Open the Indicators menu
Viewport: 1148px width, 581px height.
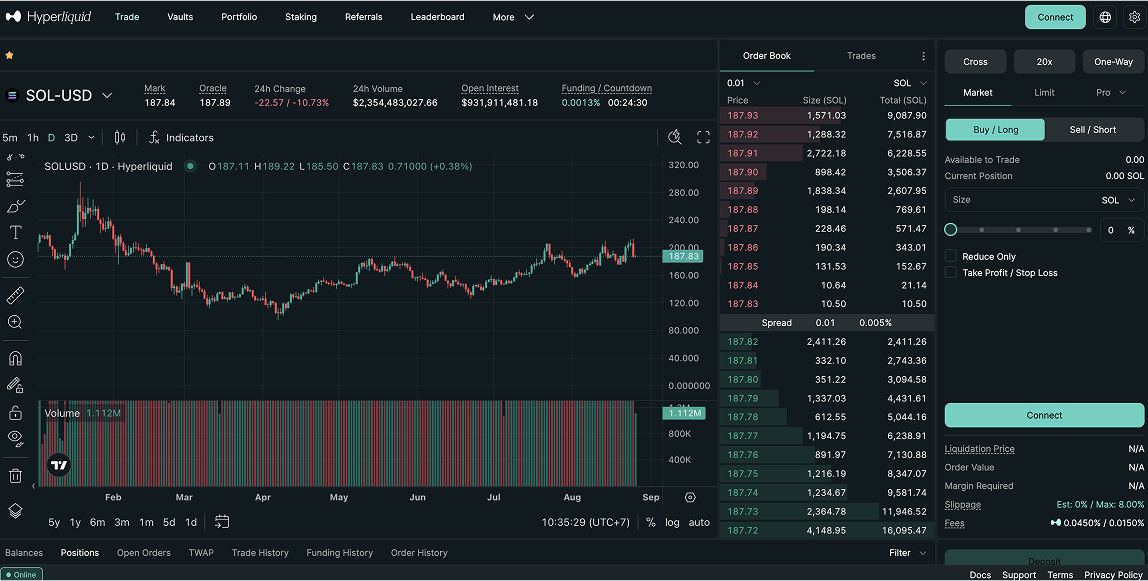click(x=181, y=138)
